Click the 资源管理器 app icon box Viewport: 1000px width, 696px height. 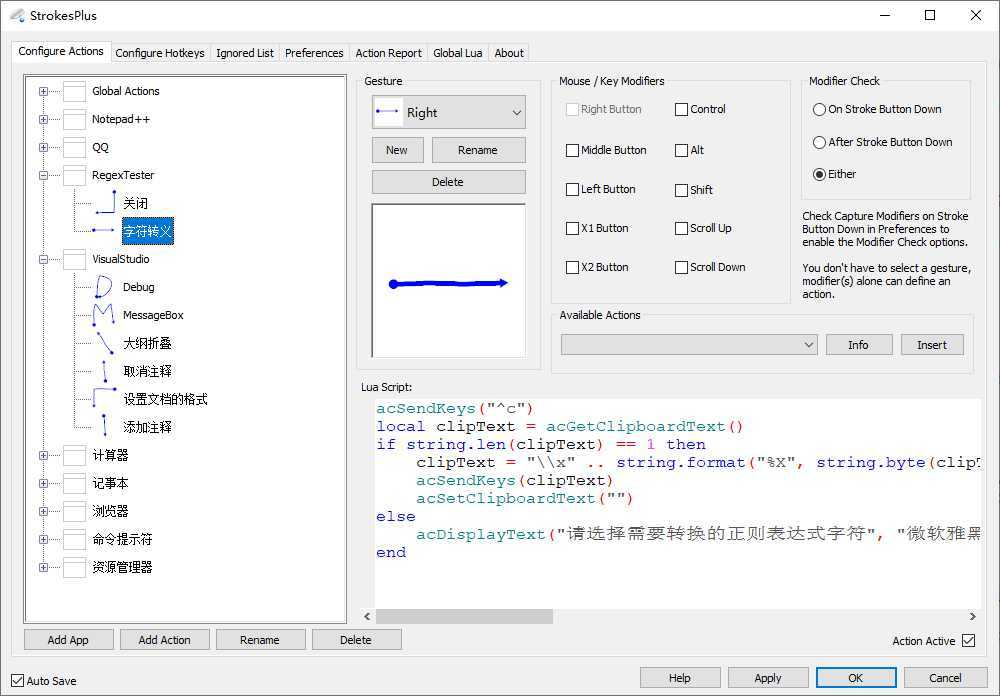coord(75,568)
